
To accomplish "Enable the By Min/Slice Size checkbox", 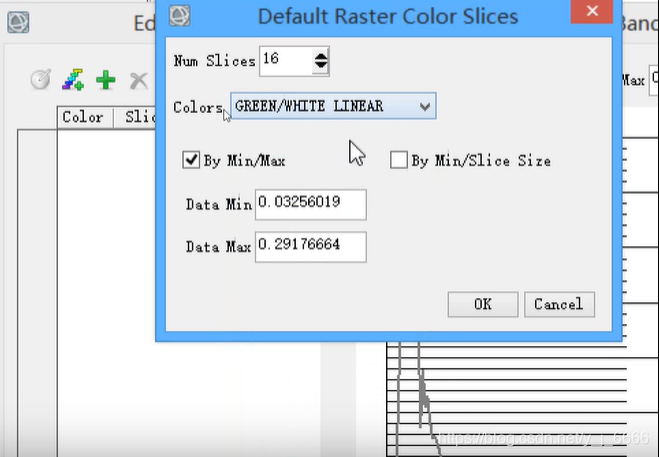I will point(398,160).
